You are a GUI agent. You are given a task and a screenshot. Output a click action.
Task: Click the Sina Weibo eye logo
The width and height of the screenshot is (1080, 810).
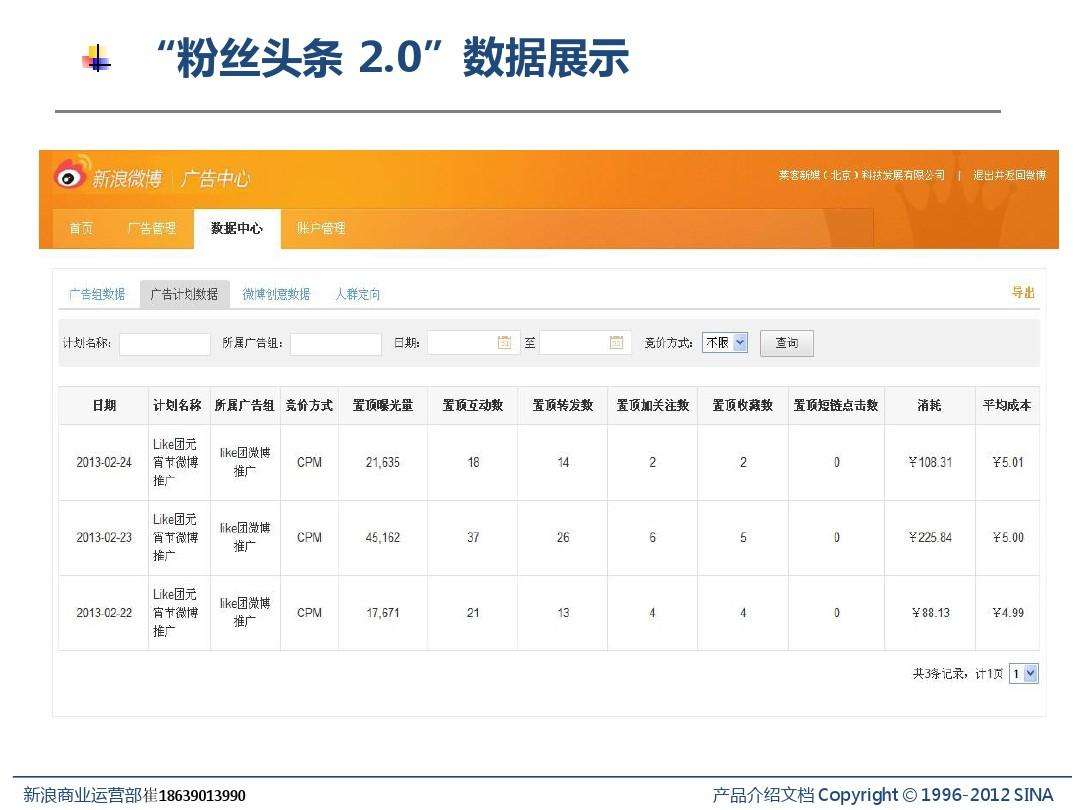coord(72,172)
